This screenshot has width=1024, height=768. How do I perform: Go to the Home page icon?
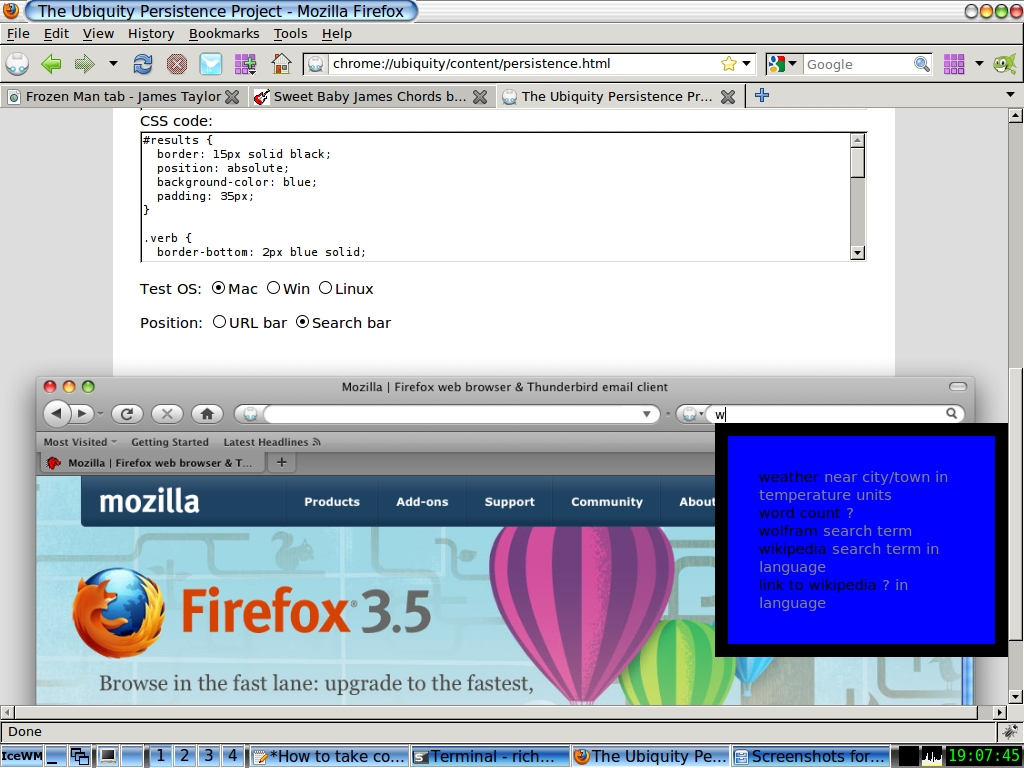tap(281, 64)
